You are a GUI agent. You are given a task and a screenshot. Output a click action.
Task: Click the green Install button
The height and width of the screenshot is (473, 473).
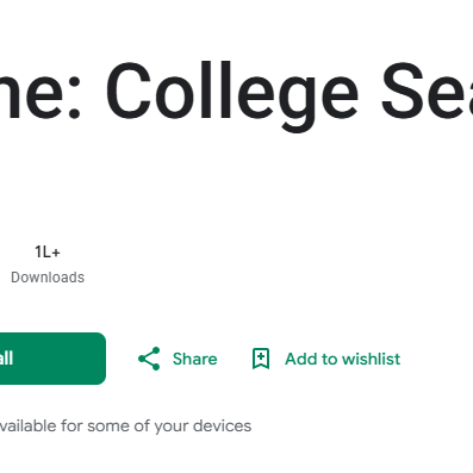pyautogui.click(x=53, y=358)
